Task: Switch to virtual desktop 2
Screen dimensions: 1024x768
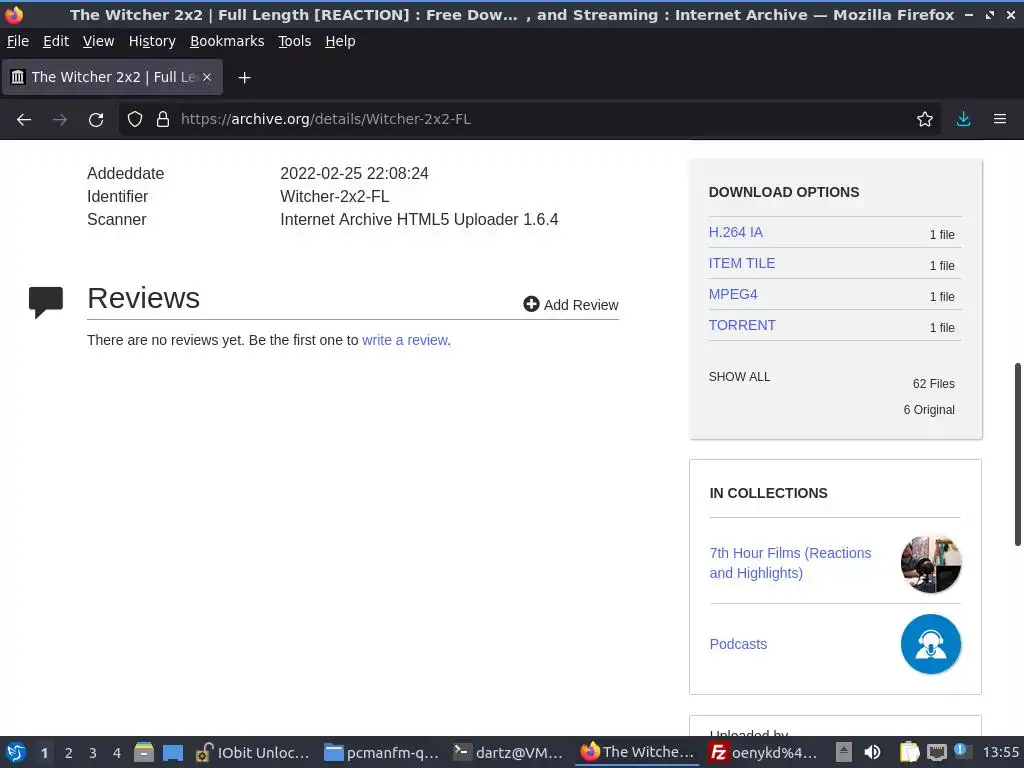Action: pyautogui.click(x=69, y=753)
